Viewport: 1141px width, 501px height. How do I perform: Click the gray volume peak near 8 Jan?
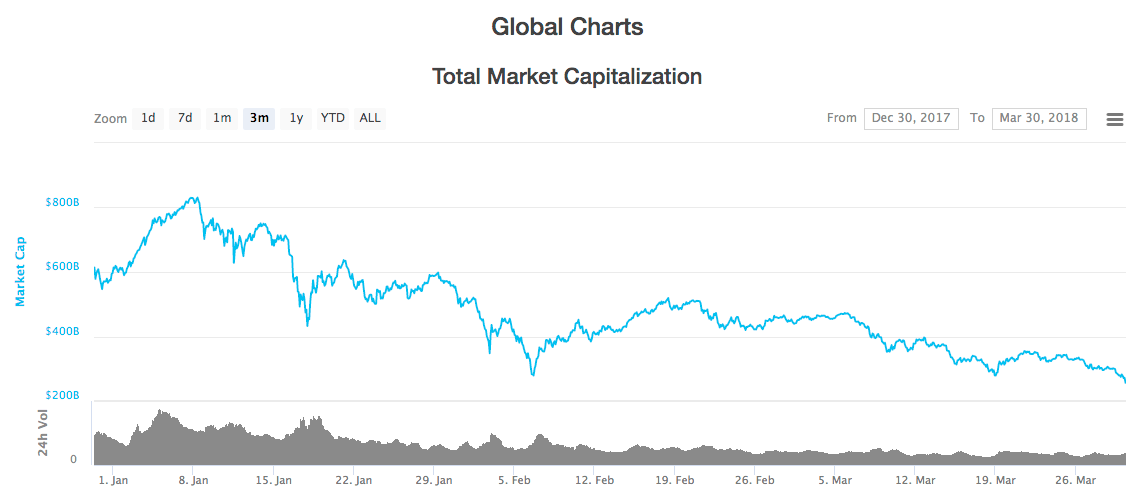[160, 413]
